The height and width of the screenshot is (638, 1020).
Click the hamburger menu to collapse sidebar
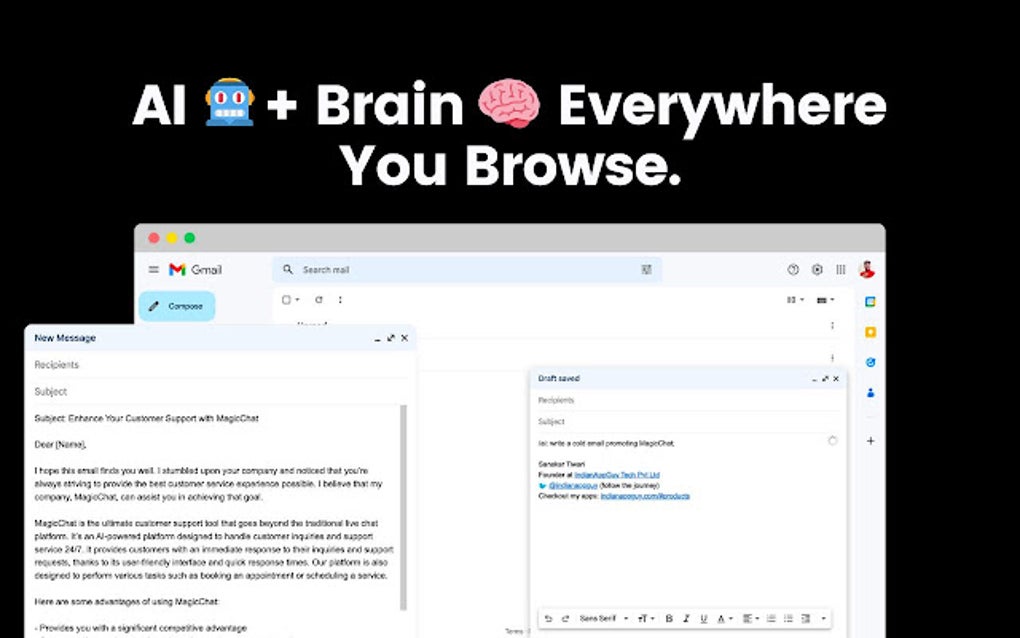153,270
